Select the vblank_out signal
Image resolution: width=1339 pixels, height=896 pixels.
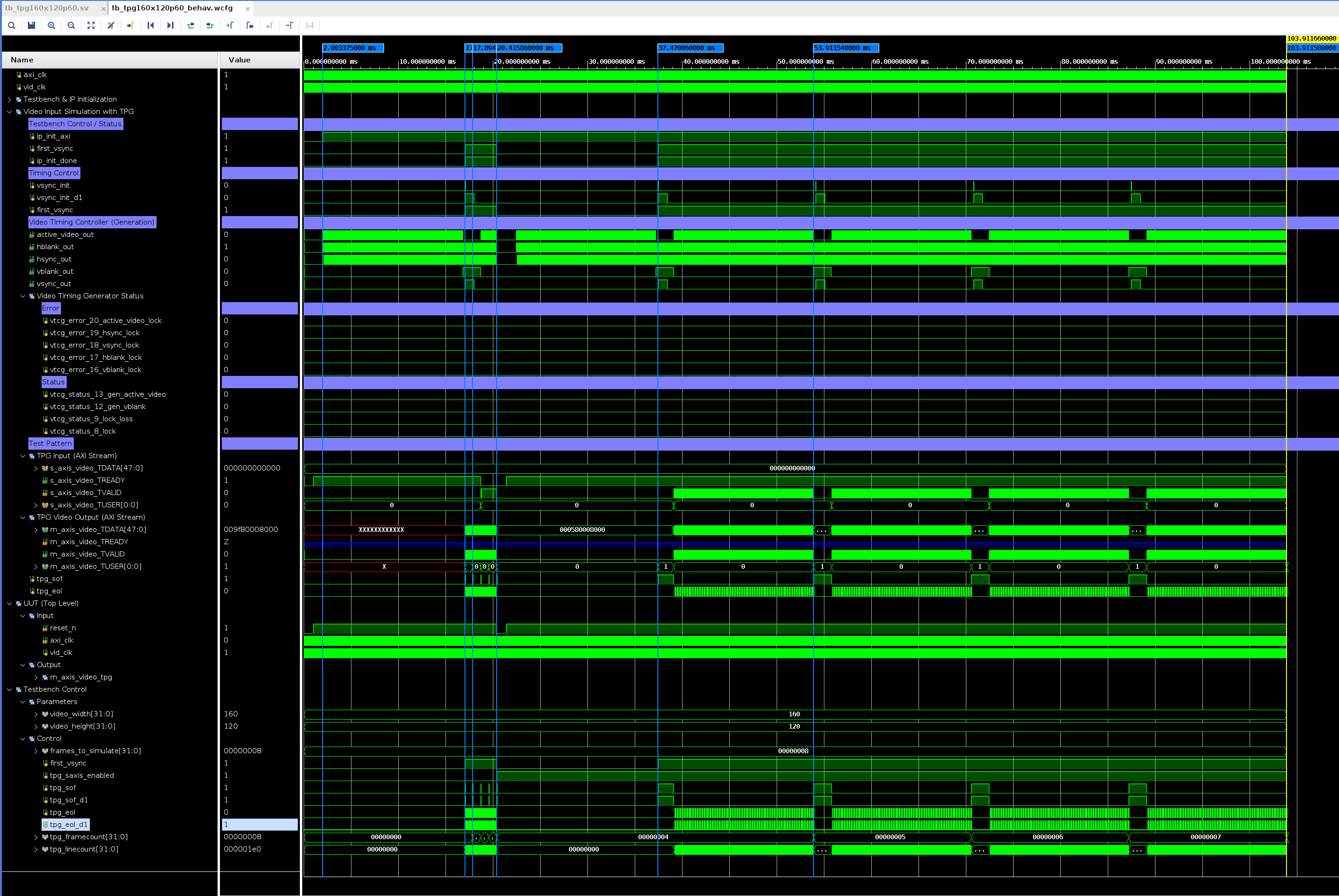(x=55, y=271)
